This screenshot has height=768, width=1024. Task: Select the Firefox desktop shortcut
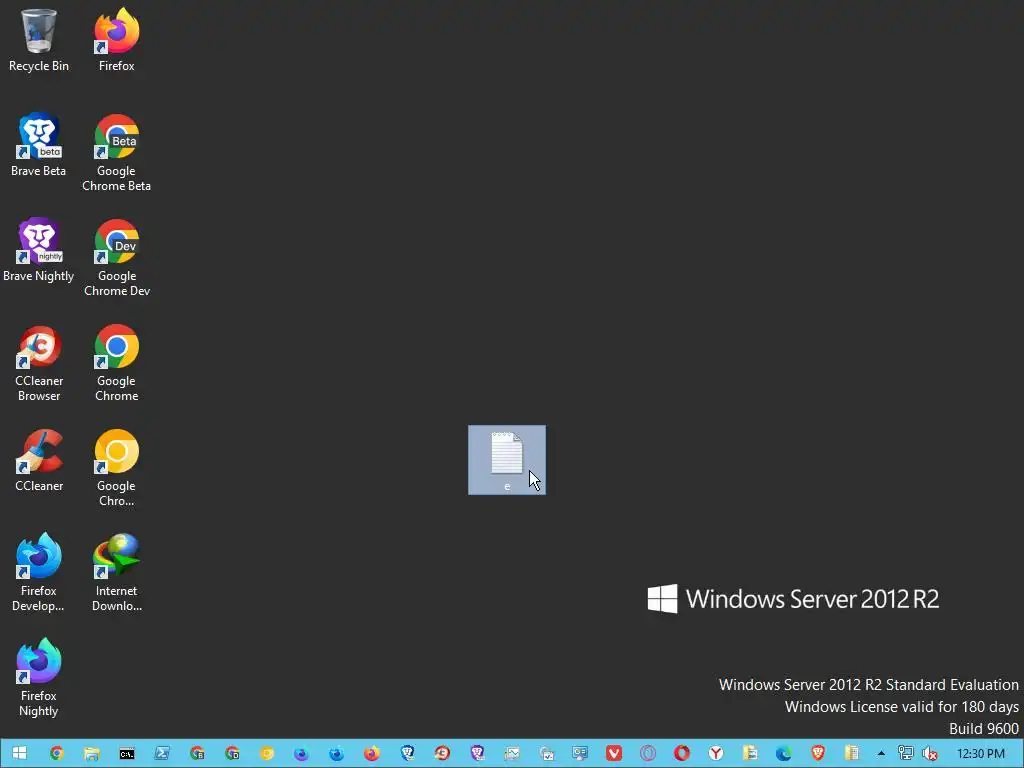point(116,39)
